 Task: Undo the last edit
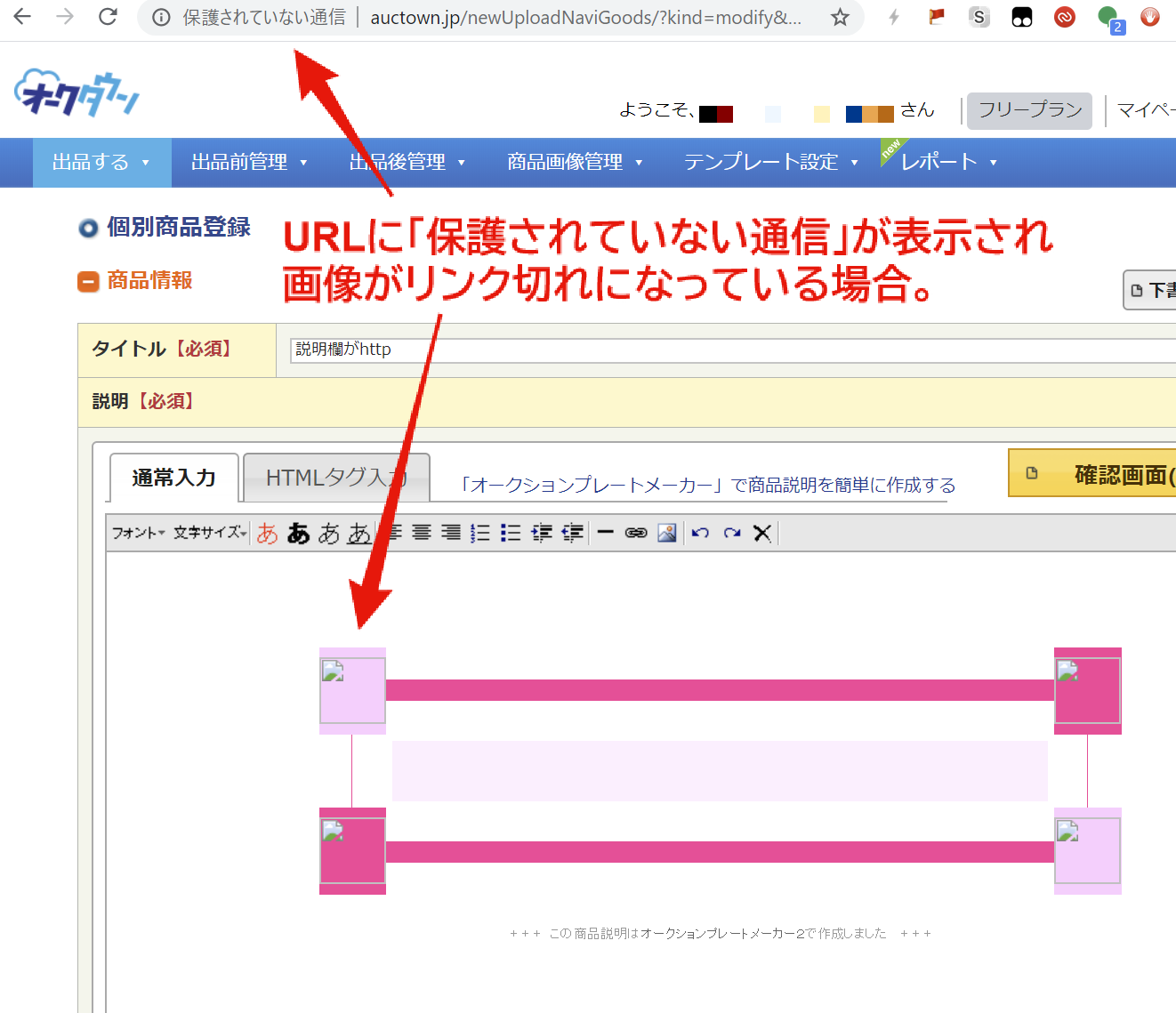tap(700, 533)
